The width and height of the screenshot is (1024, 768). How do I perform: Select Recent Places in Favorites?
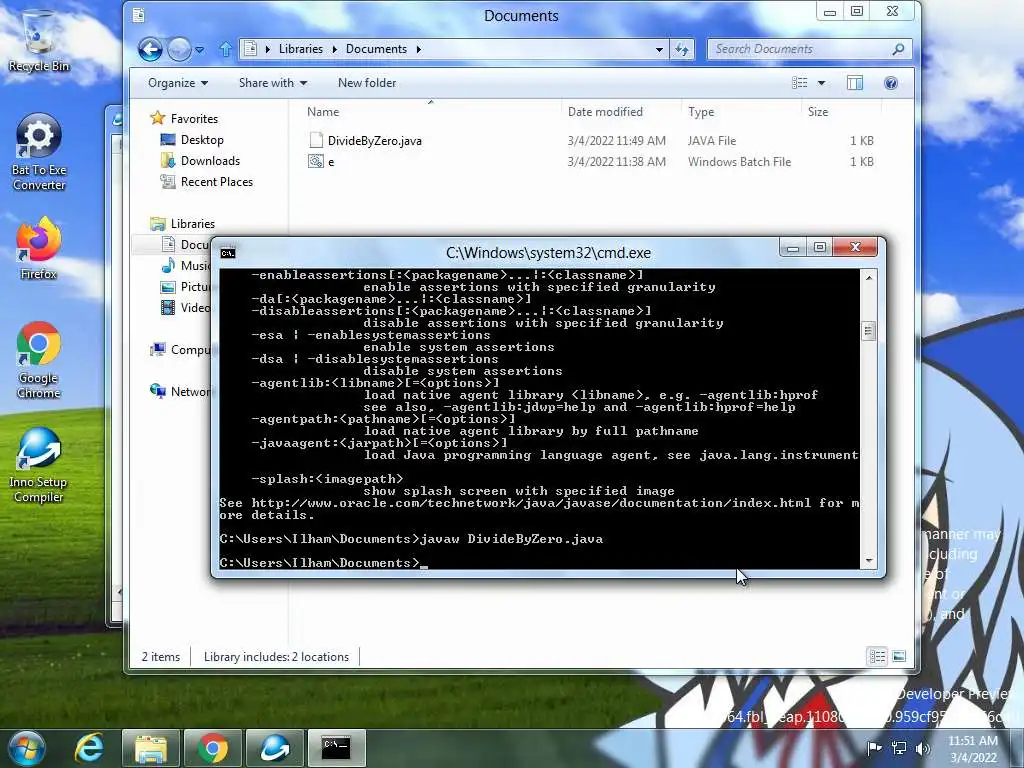[217, 182]
